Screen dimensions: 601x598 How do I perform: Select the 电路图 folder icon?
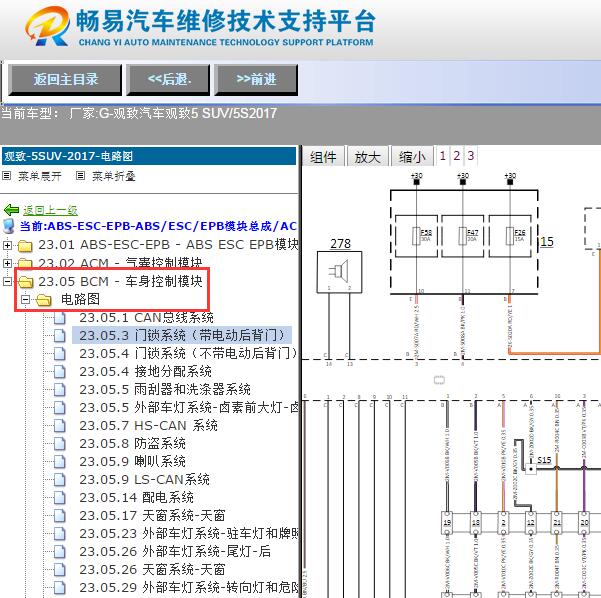(x=44, y=300)
